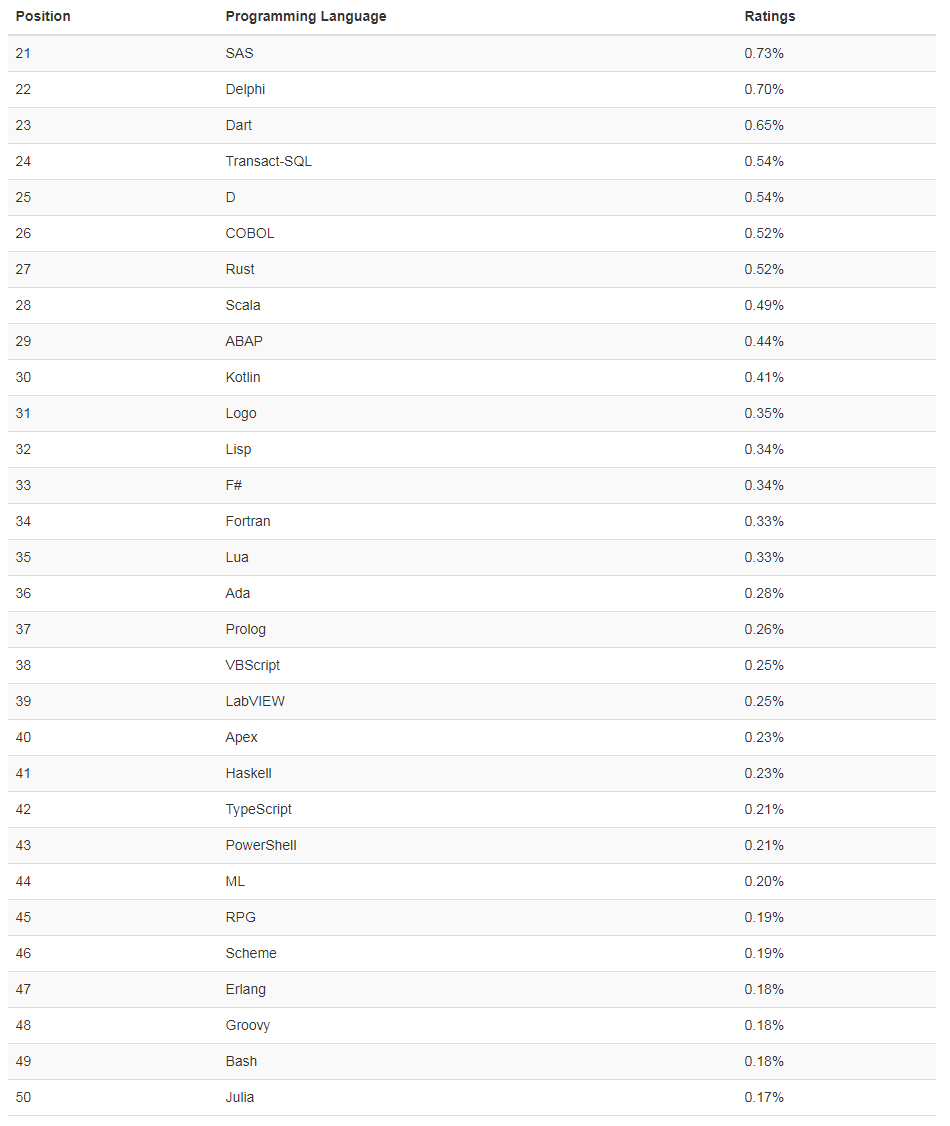
Task: Click the Ratings column header
Action: click(770, 17)
